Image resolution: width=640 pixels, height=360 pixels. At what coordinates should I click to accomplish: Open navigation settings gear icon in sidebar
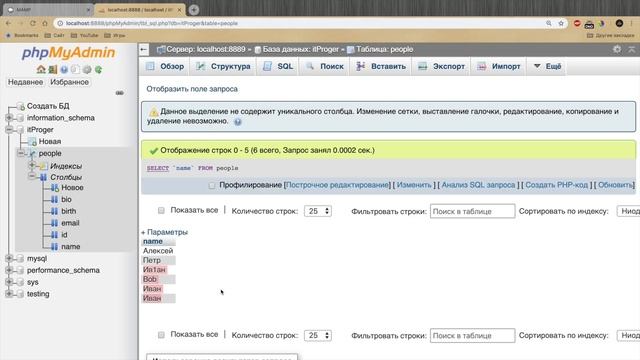87,69
